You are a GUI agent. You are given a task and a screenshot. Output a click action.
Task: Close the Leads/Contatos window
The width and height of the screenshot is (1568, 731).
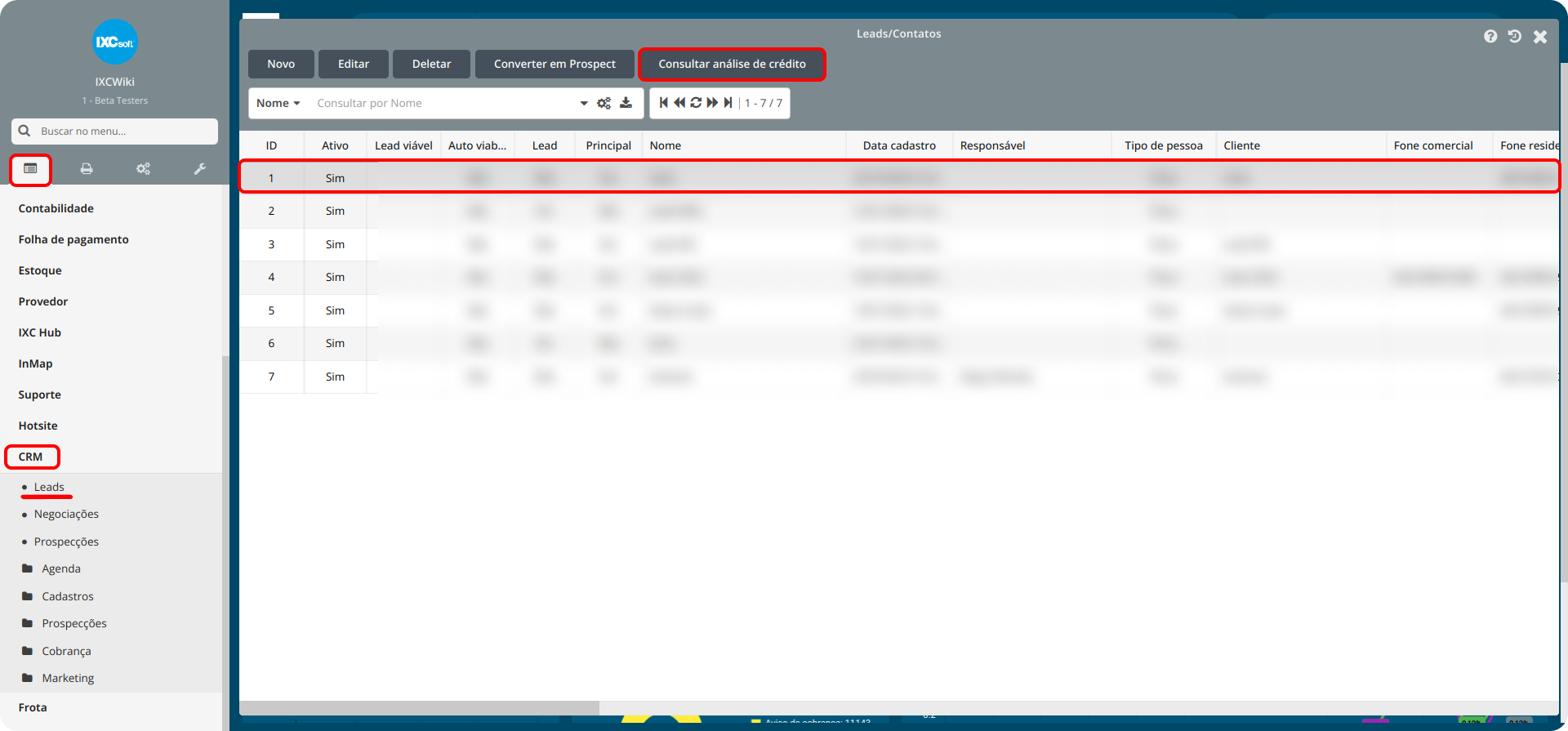(1540, 36)
